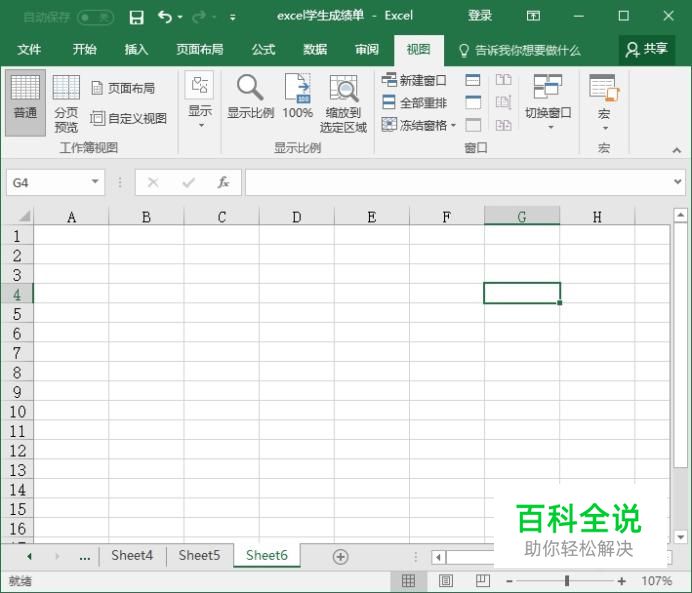This screenshot has width=692, height=593.
Task: Click the 登录 sign-in button
Action: click(x=480, y=16)
